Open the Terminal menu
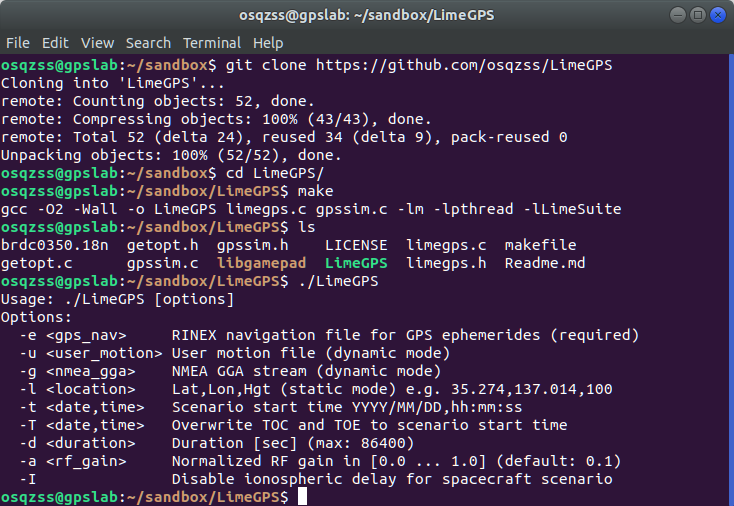Image resolution: width=734 pixels, height=506 pixels. coord(212,43)
